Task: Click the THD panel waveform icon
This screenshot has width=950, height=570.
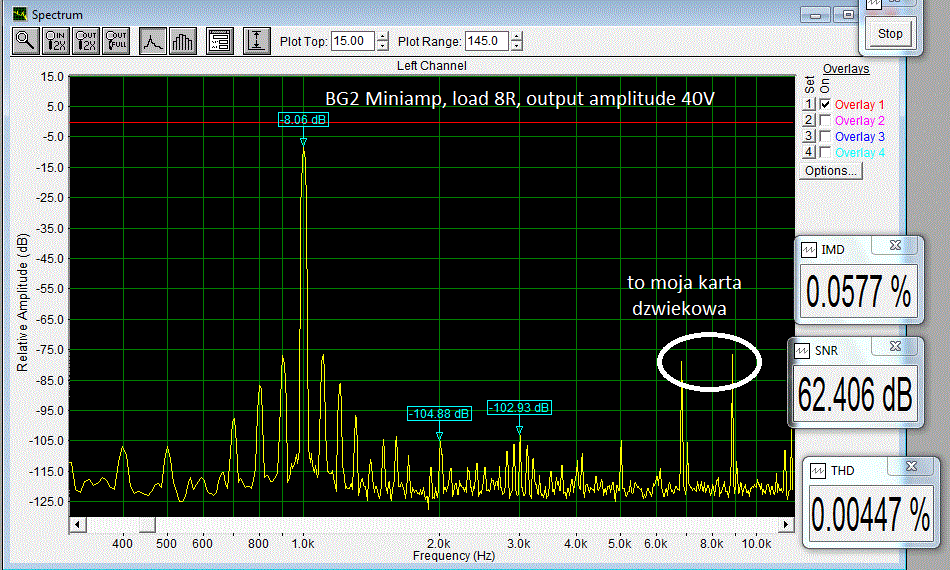Action: coord(818,471)
